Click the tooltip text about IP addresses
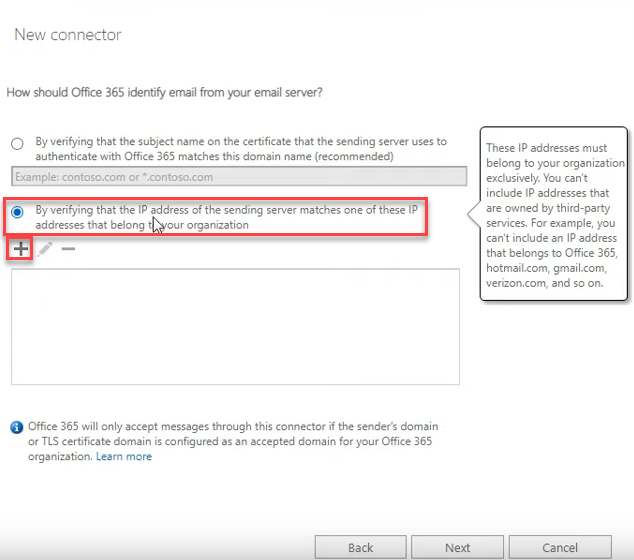 pos(555,215)
